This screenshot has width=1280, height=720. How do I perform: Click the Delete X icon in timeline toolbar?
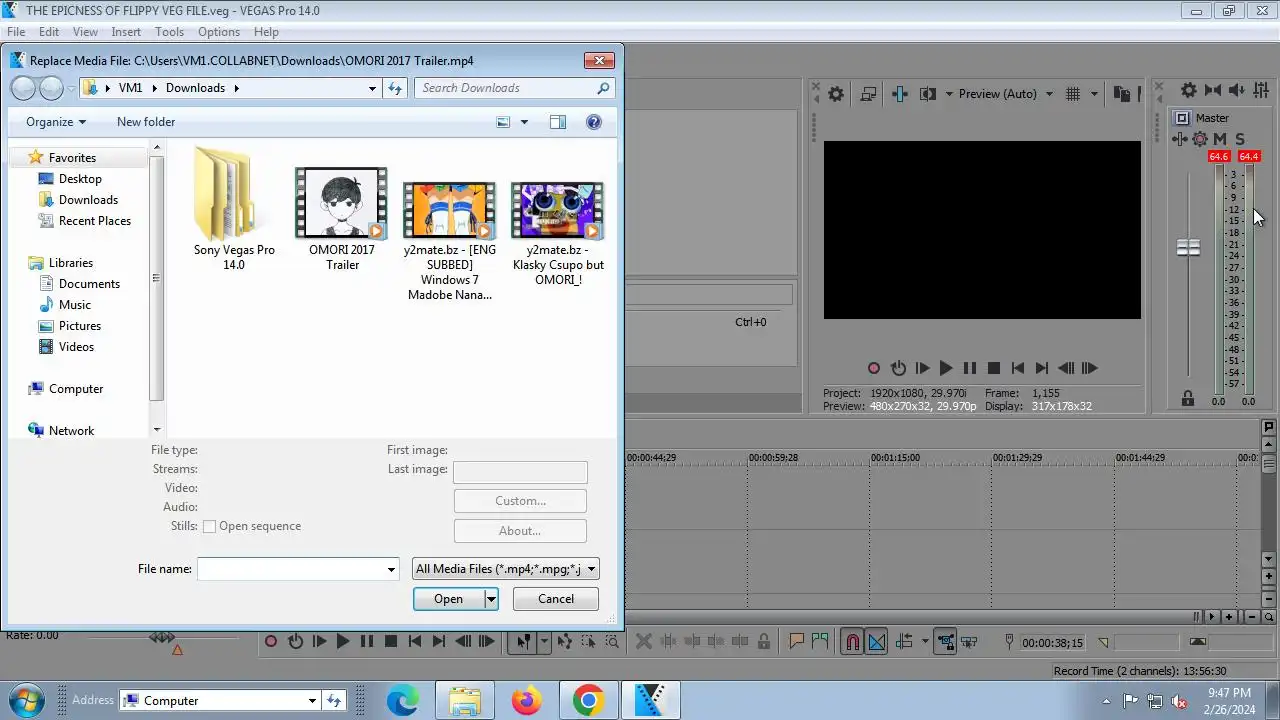tap(643, 642)
